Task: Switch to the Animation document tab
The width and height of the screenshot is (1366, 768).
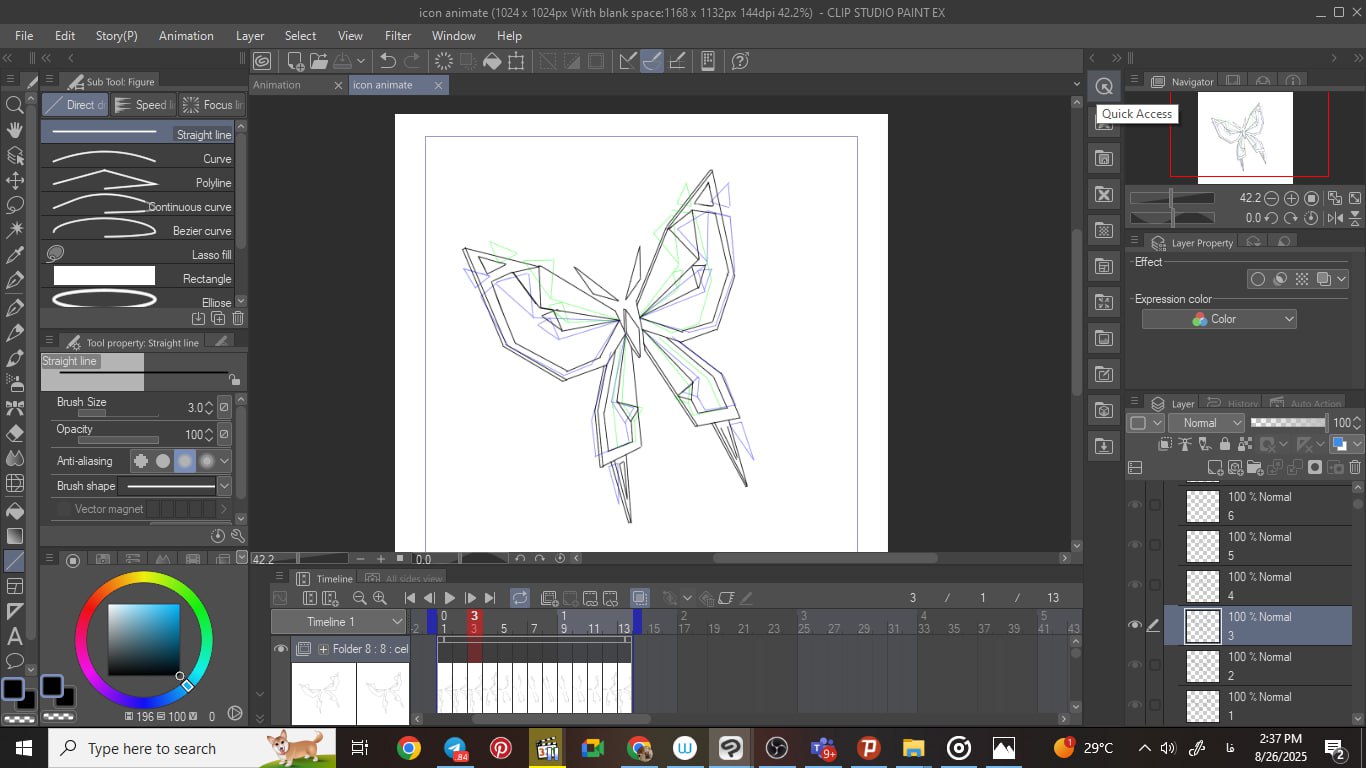Action: click(x=277, y=85)
